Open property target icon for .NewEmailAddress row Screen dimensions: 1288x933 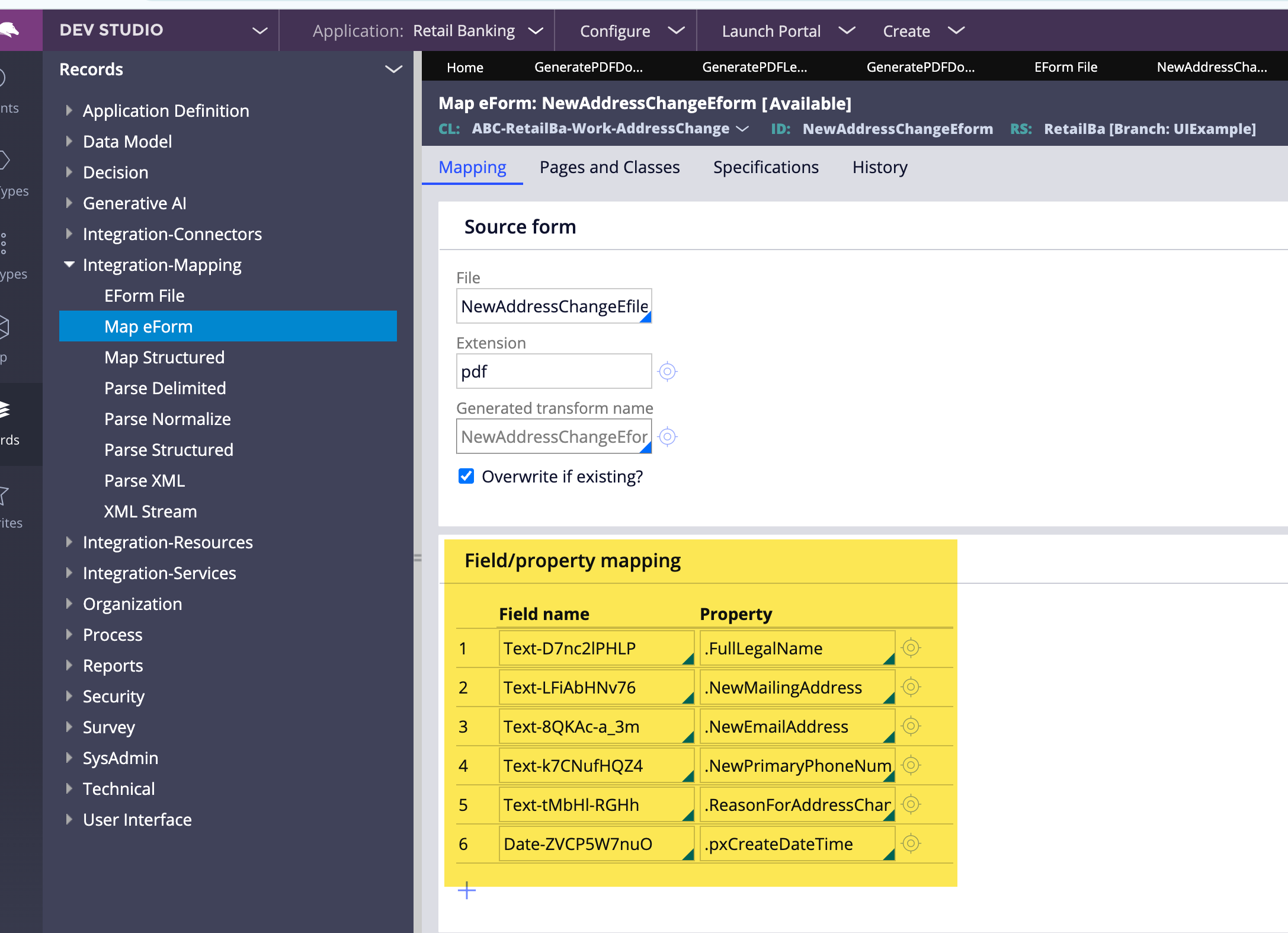pyautogui.click(x=911, y=726)
